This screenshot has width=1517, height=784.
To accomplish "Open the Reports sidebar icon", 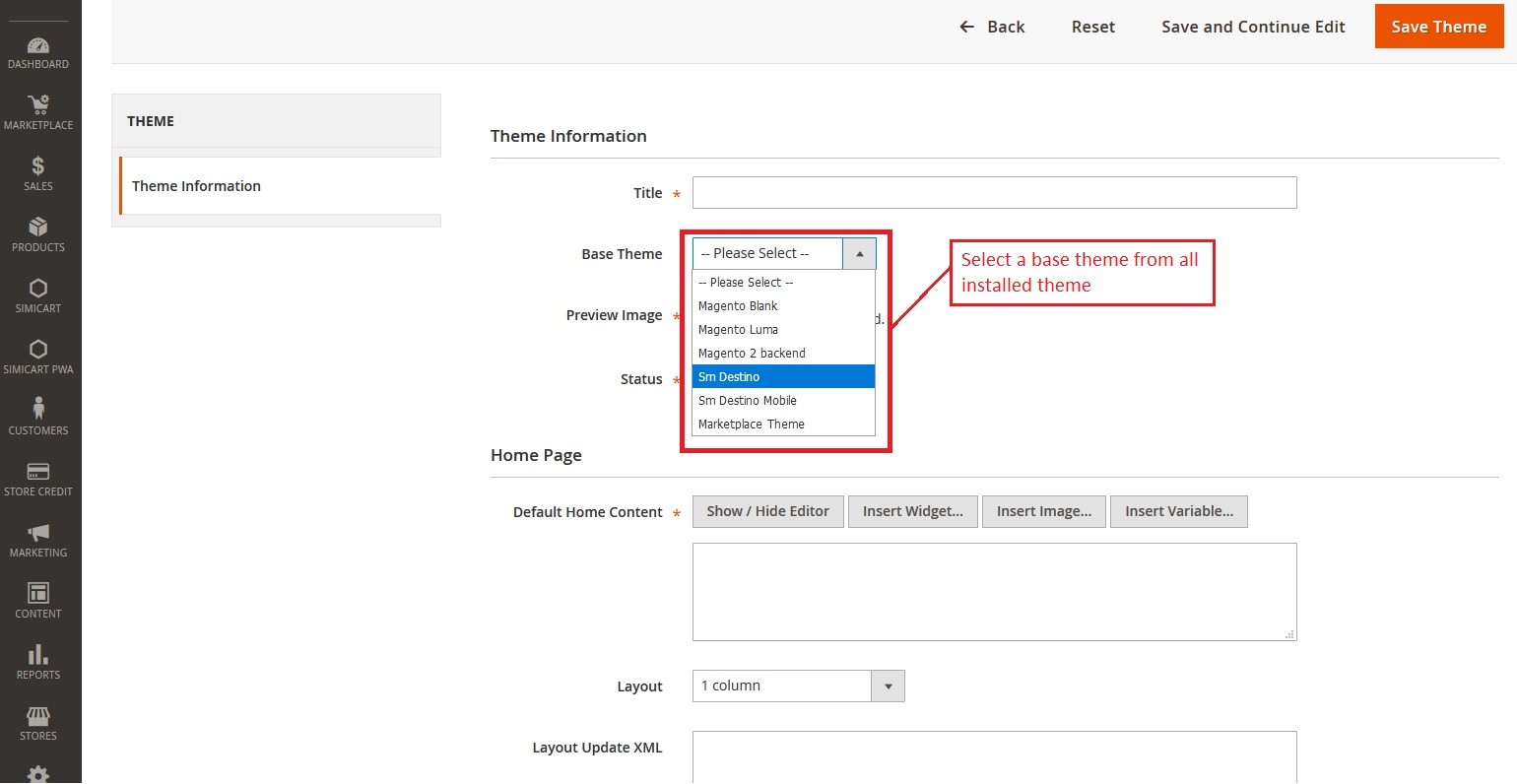I will coord(38,658).
